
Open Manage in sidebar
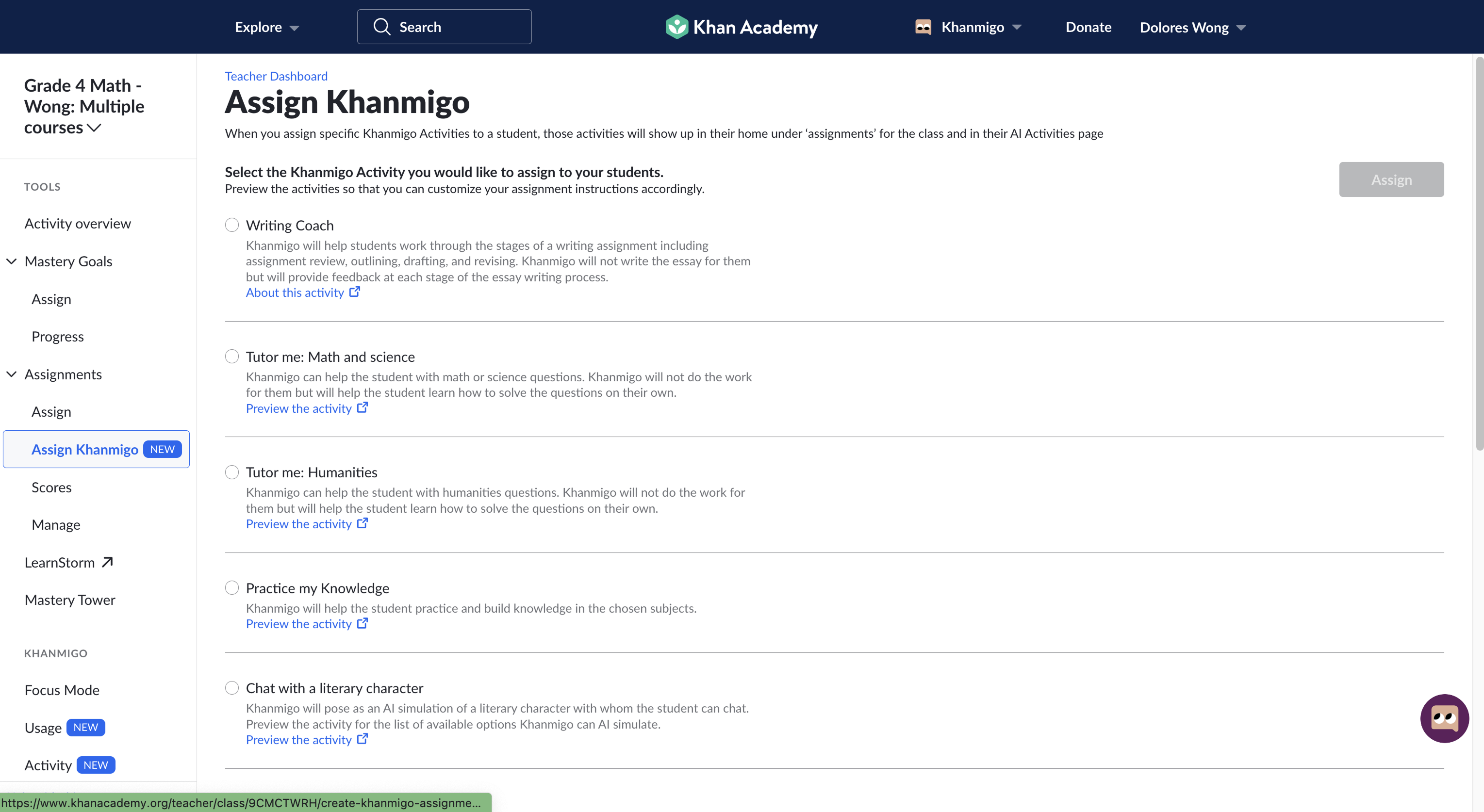point(56,525)
